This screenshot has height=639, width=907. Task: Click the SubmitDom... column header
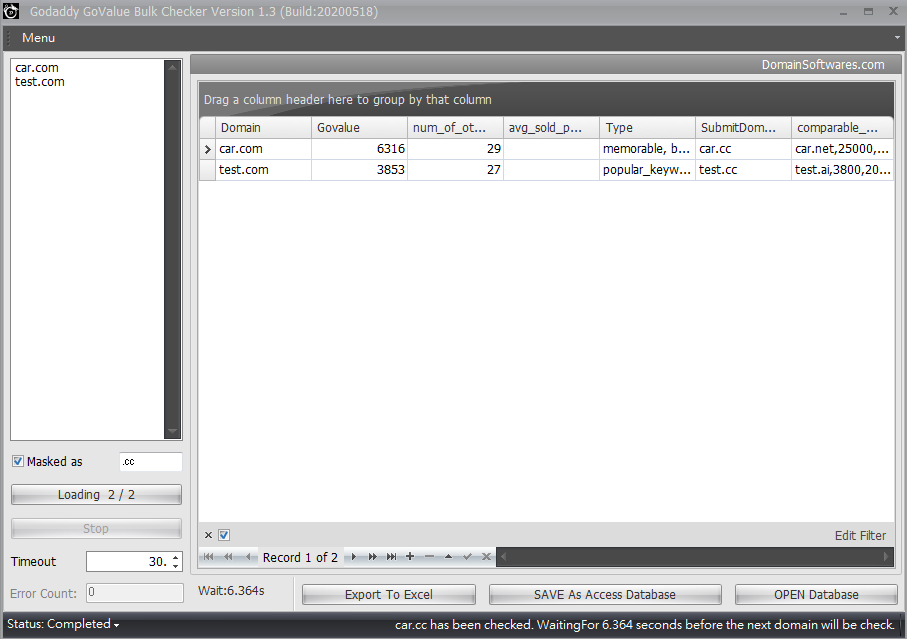743,128
